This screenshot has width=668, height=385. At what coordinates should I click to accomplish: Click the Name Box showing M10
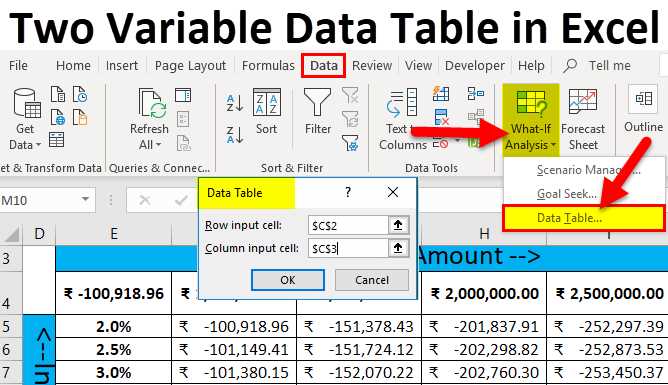pos(40,200)
